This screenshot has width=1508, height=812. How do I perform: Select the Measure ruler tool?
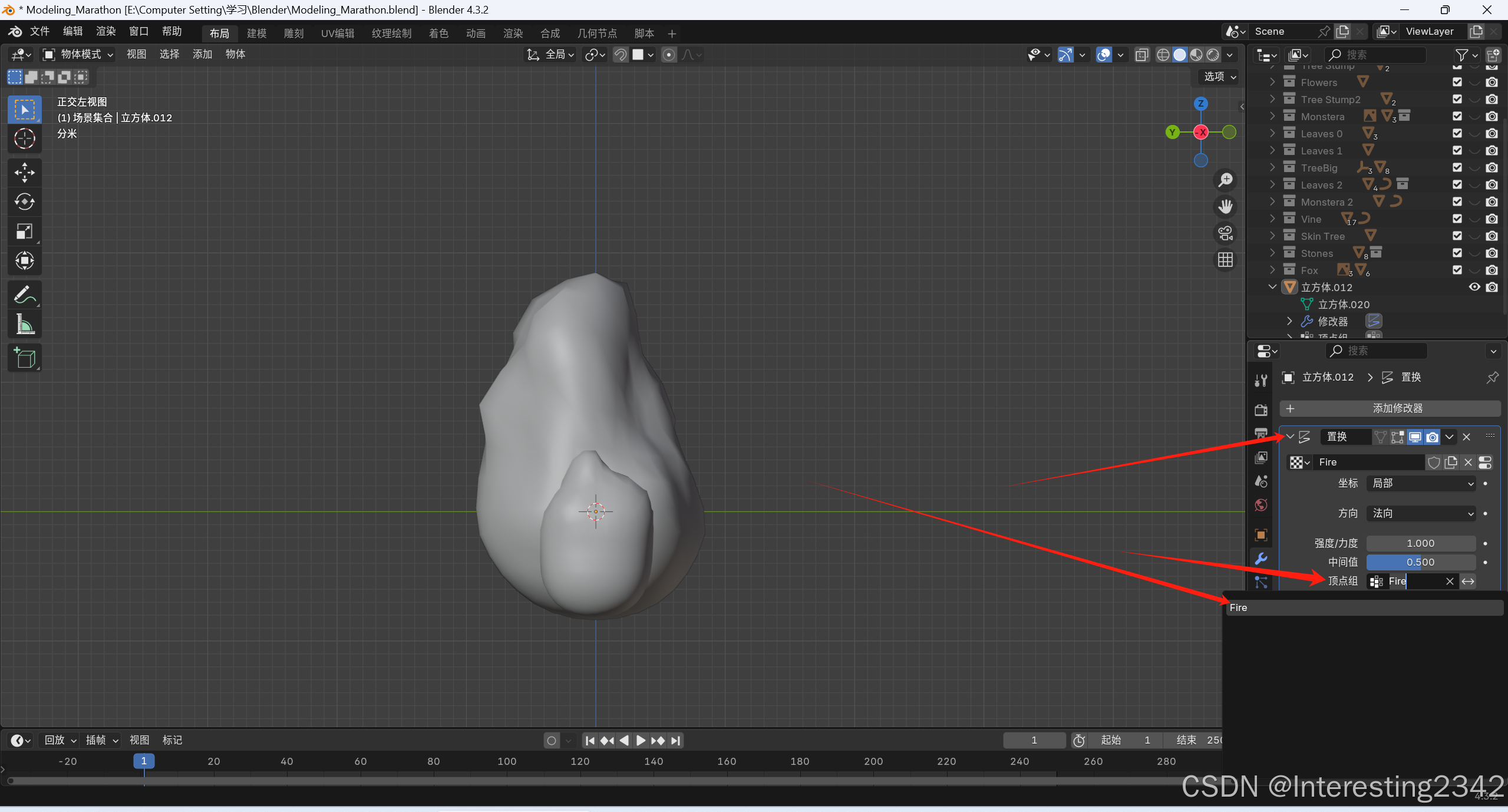coord(24,324)
